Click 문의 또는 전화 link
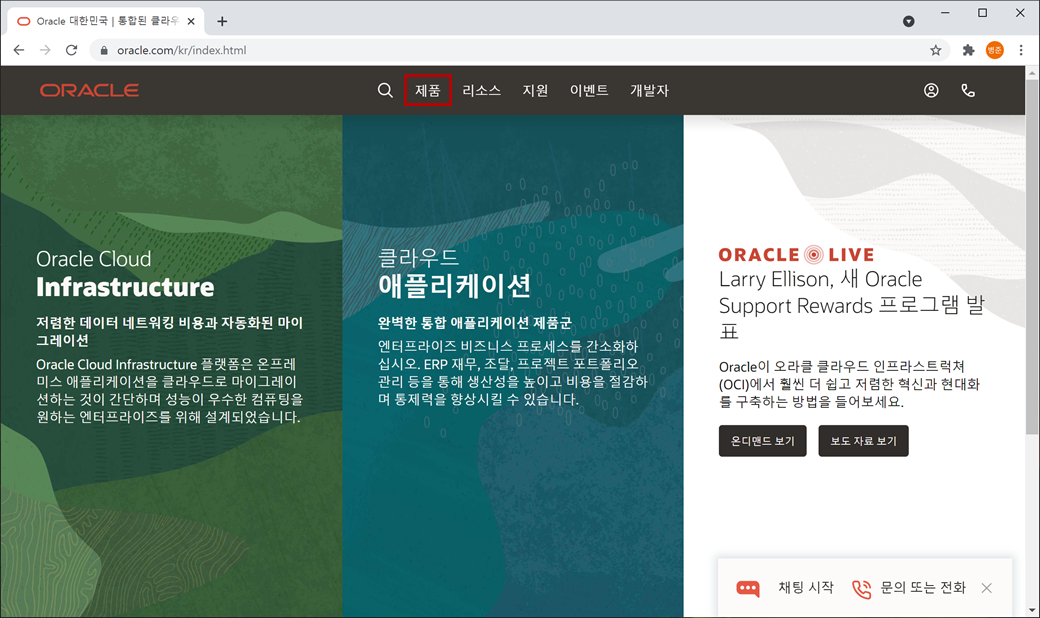Viewport: 1040px width, 618px height. [923, 587]
